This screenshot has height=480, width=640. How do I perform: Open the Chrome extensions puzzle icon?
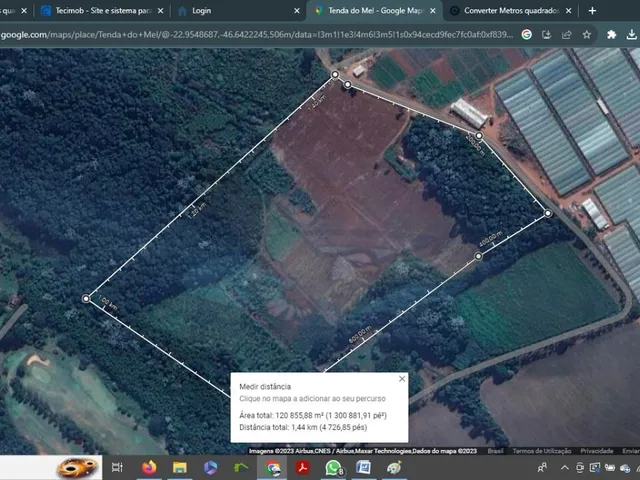(x=611, y=35)
